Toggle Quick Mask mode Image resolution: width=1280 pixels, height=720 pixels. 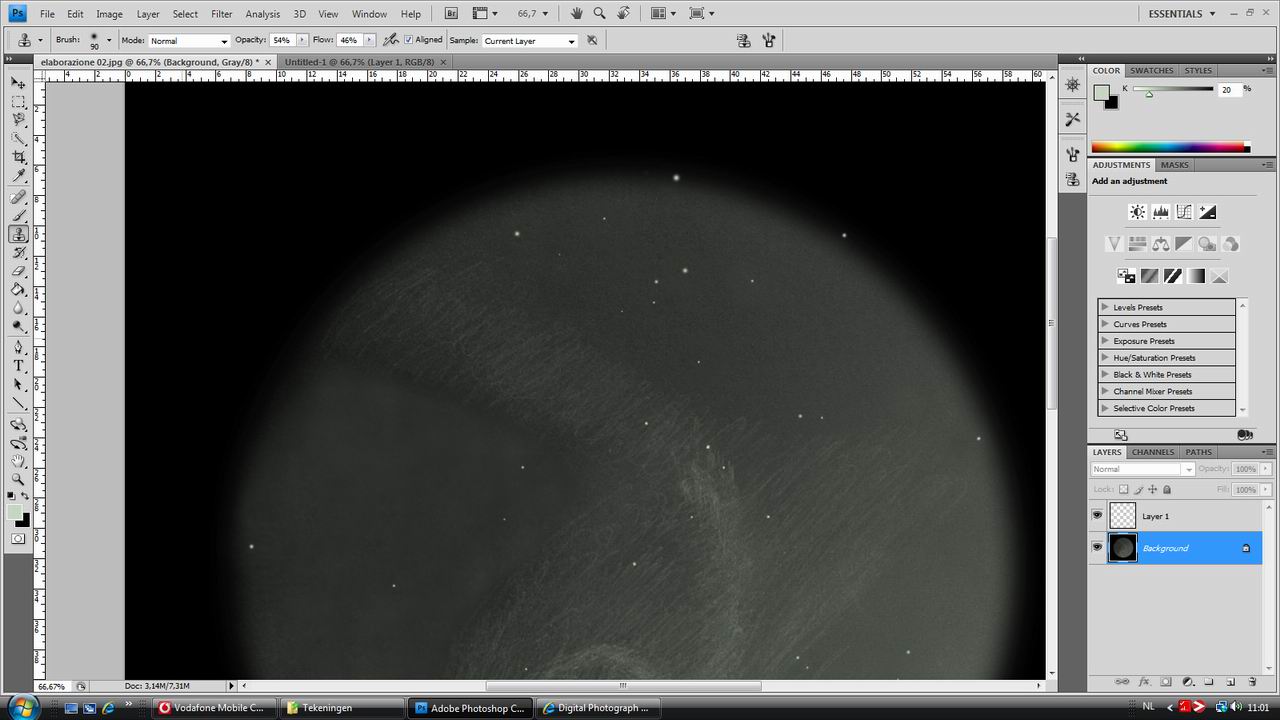click(x=18, y=539)
